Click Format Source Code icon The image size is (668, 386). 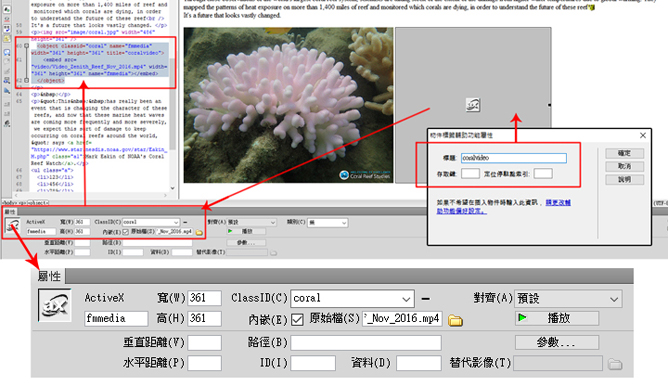[x=7, y=124]
